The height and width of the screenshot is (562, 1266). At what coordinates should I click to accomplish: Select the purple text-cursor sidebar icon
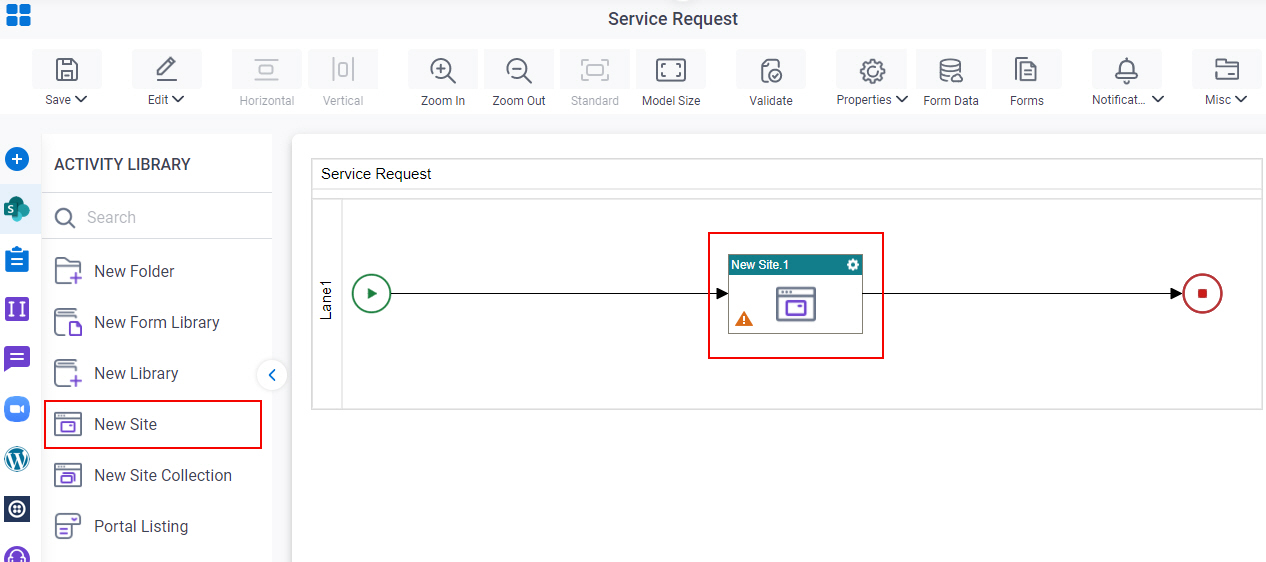pyautogui.click(x=17, y=309)
